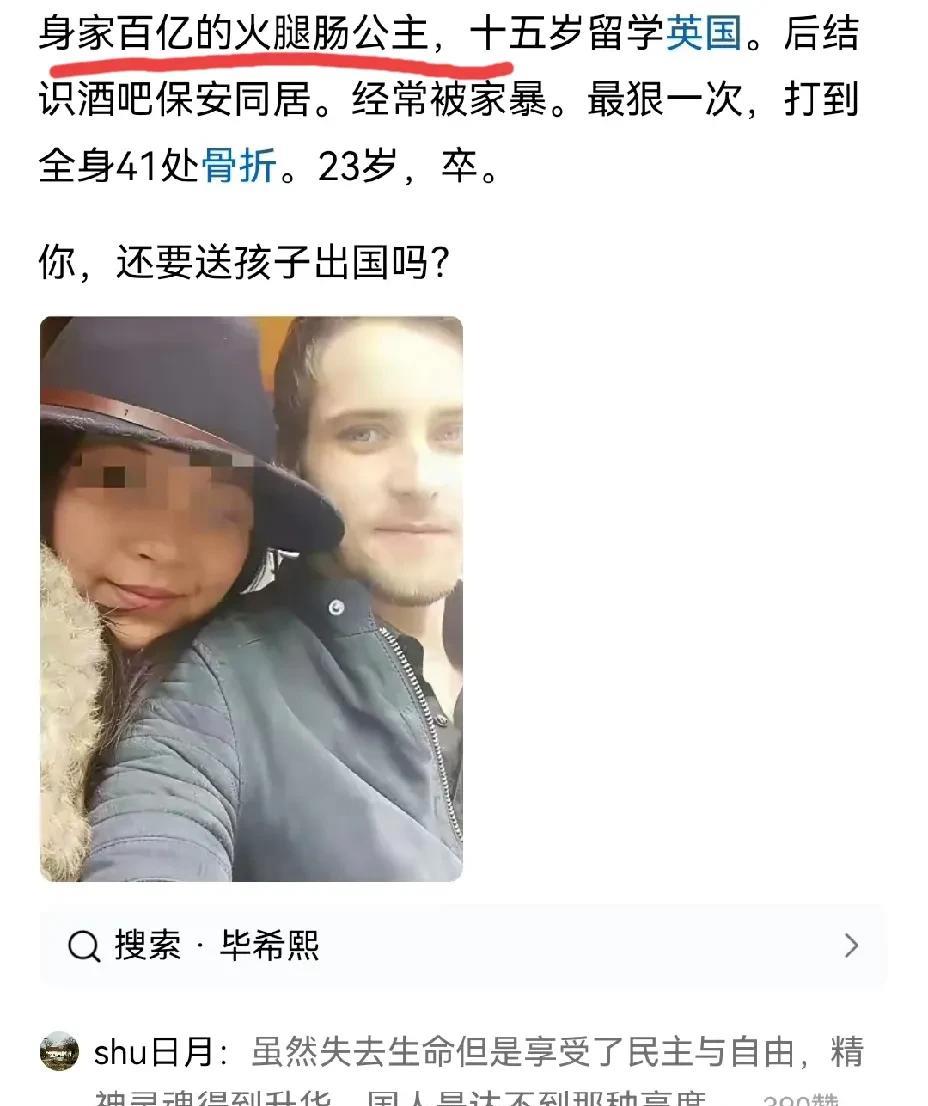928x1106 pixels.
Task: Tap the magnifier icon in search suggestion
Action: pos(84,945)
